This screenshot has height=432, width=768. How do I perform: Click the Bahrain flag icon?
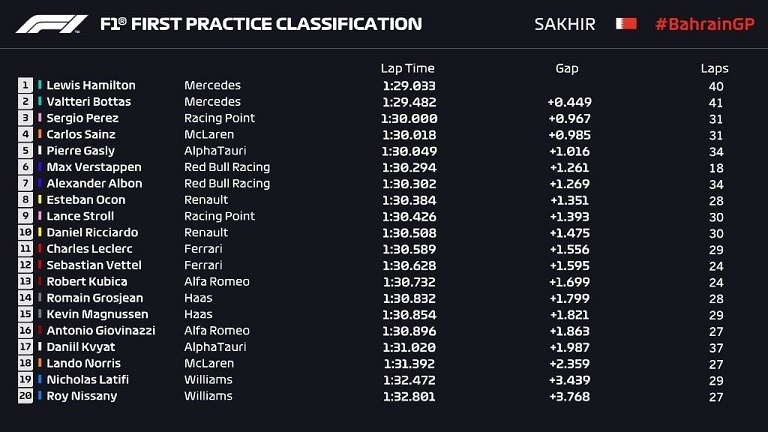tap(626, 24)
